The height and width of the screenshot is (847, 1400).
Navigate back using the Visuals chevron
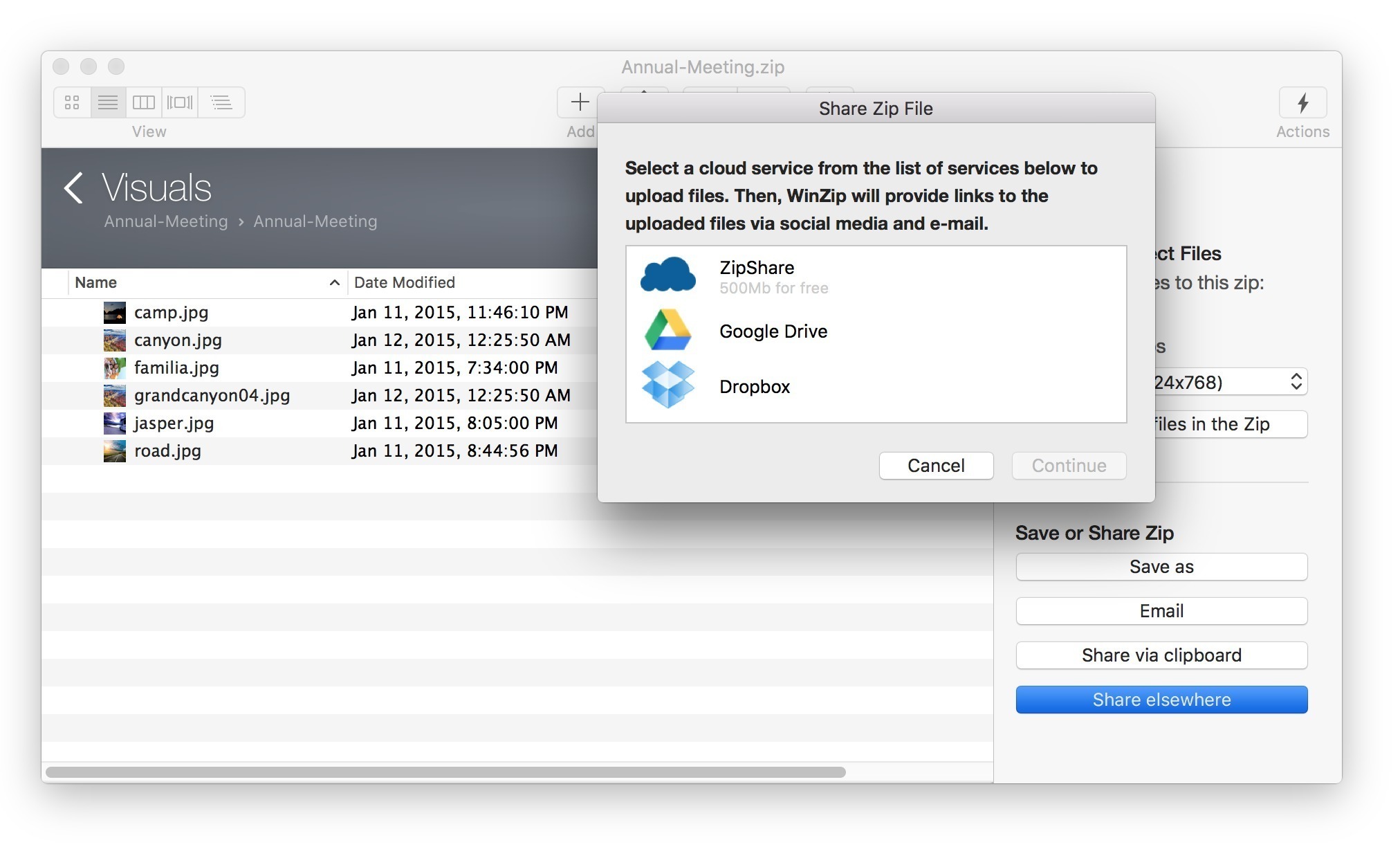(73, 188)
